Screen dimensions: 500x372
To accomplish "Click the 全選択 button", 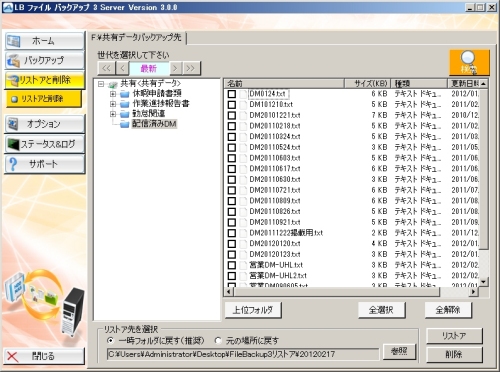I will pyautogui.click(x=381, y=310).
